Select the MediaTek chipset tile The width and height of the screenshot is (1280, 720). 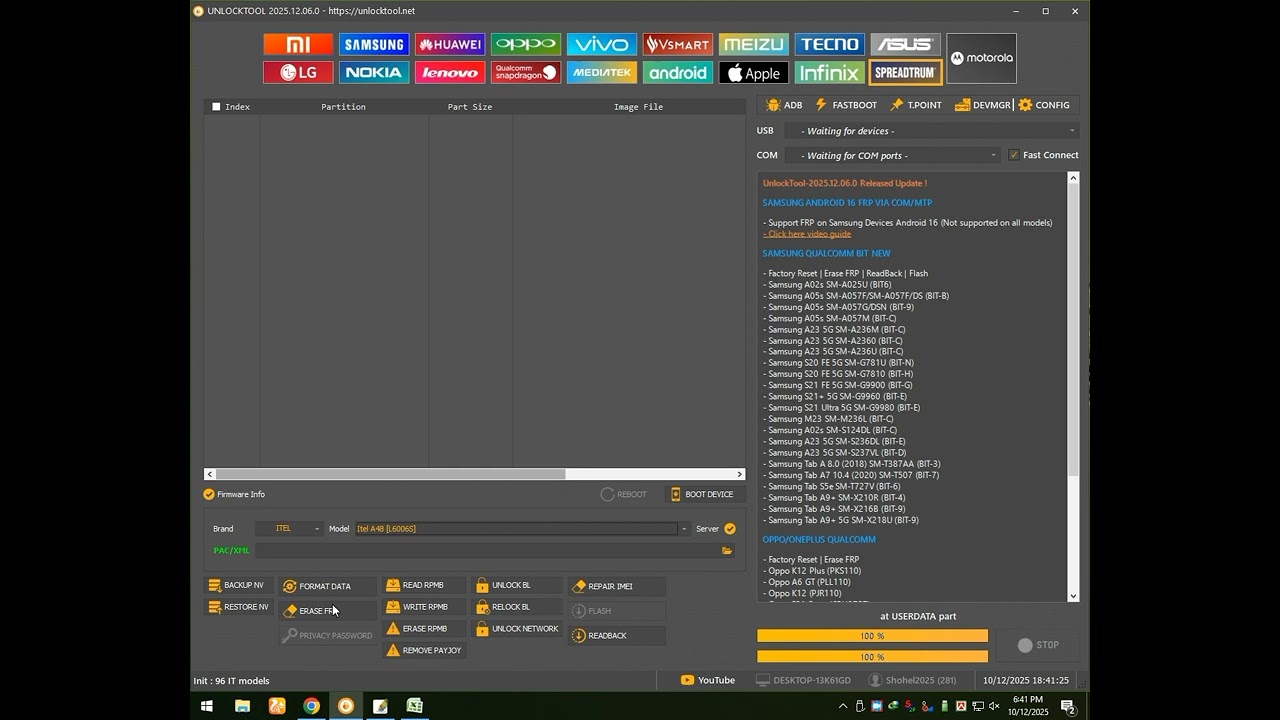click(x=602, y=72)
